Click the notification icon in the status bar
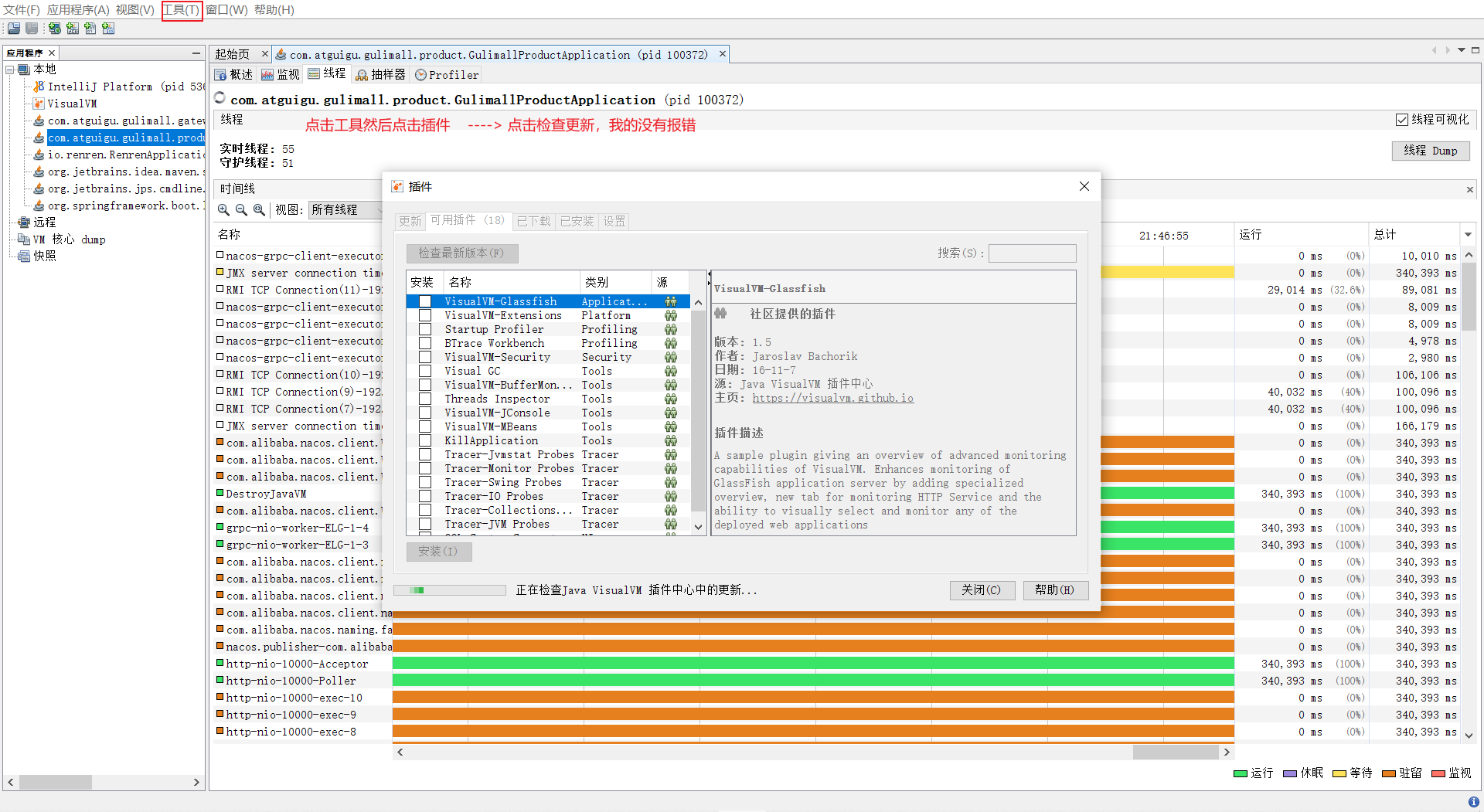 point(1473,802)
